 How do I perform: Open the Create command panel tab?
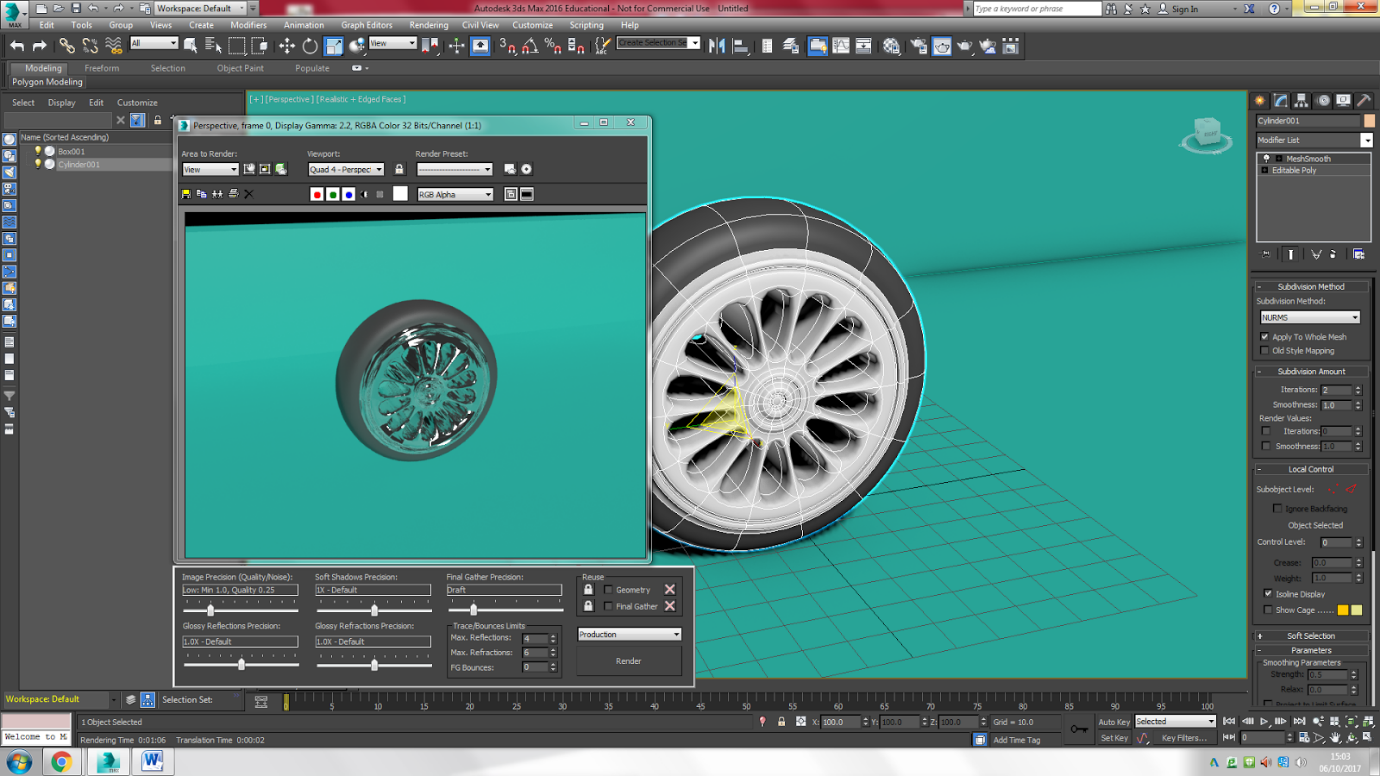[x=1260, y=101]
